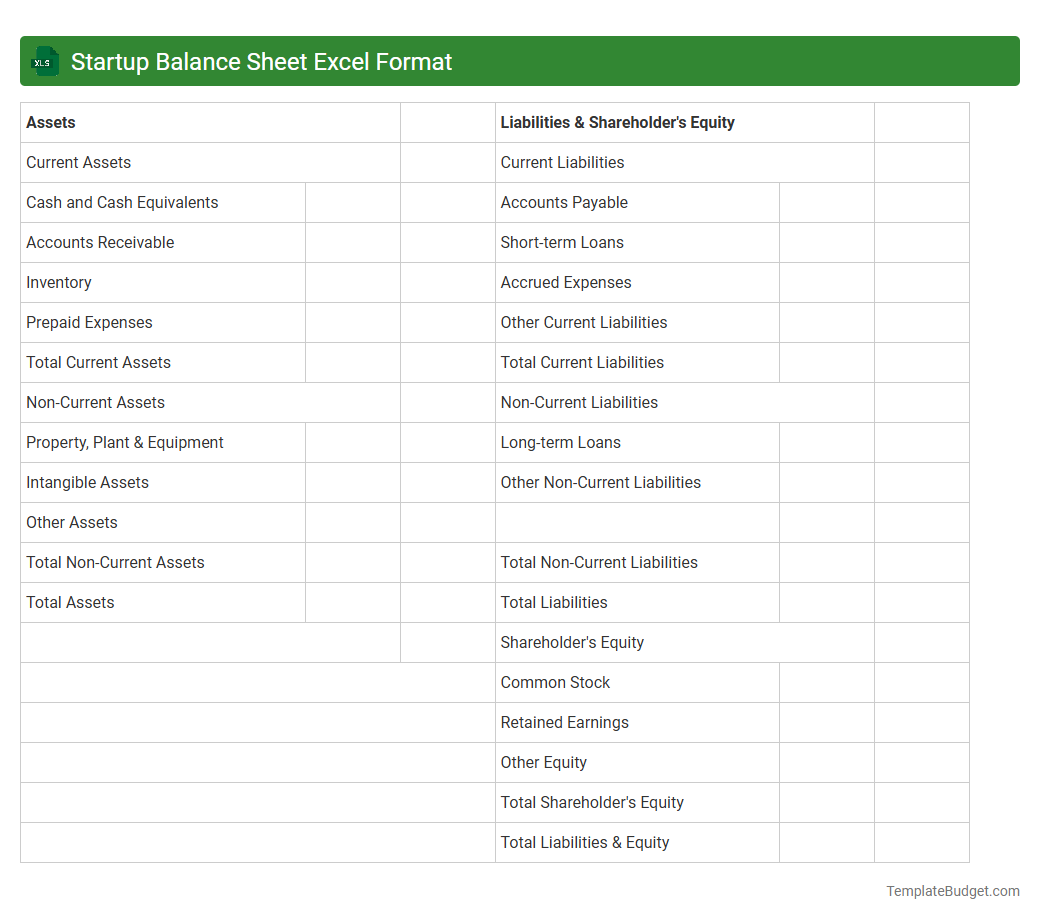Select the 'Startup Balance Sheet Excel Format' title
The width and height of the screenshot is (1040, 920).
click(262, 61)
